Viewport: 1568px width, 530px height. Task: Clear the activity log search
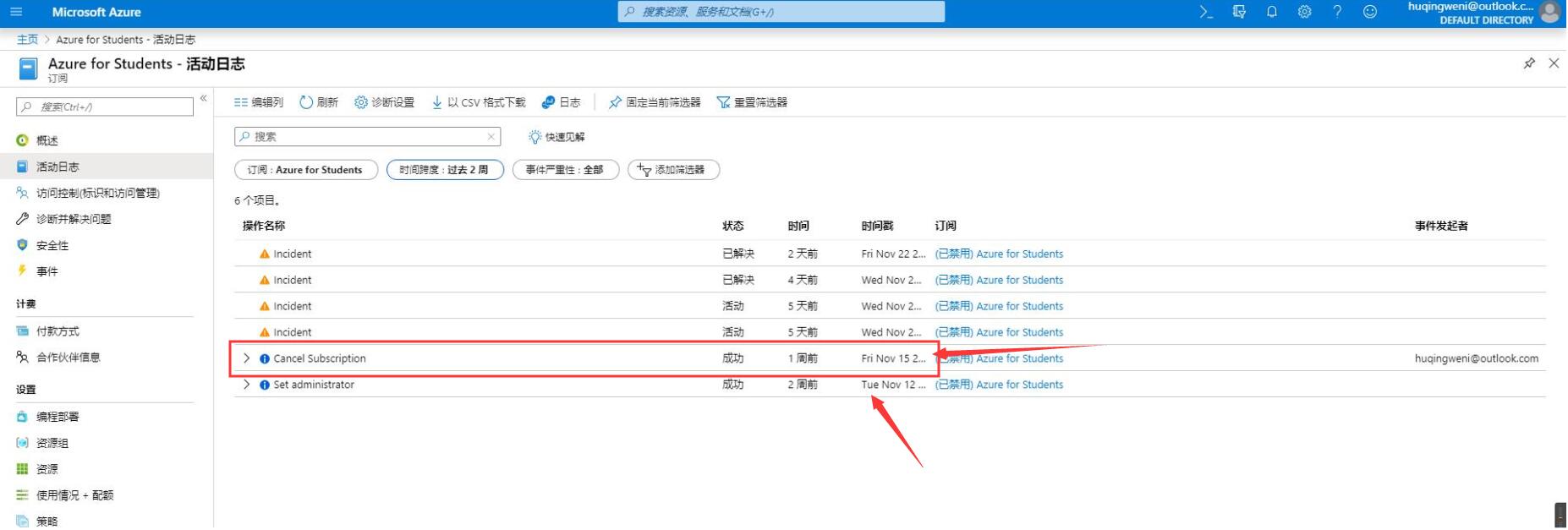pos(491,136)
